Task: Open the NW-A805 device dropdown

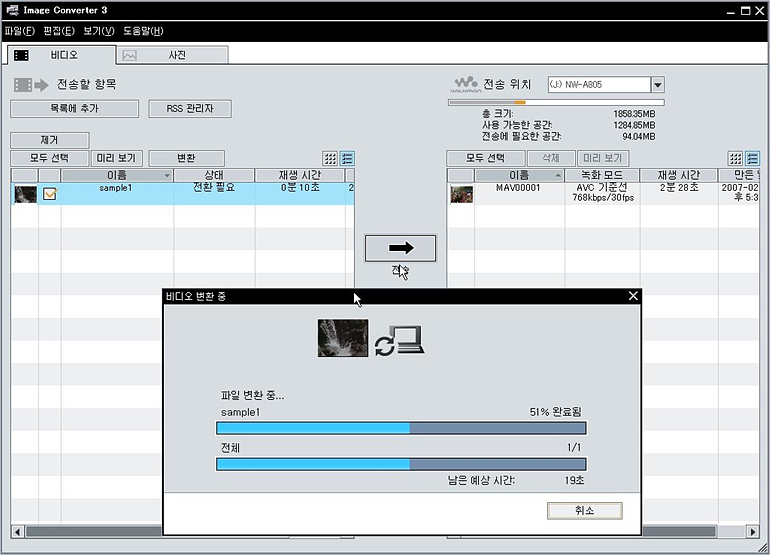Action: (x=658, y=84)
